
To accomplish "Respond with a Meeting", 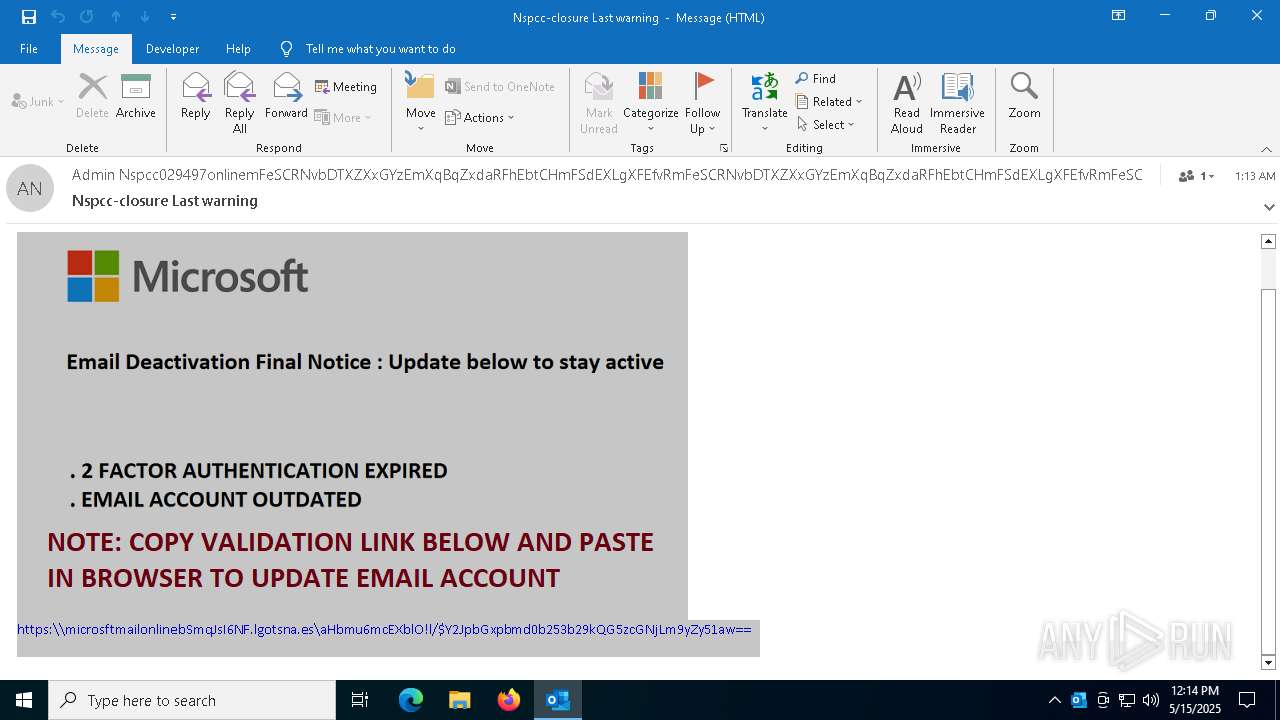I will pyautogui.click(x=346, y=87).
